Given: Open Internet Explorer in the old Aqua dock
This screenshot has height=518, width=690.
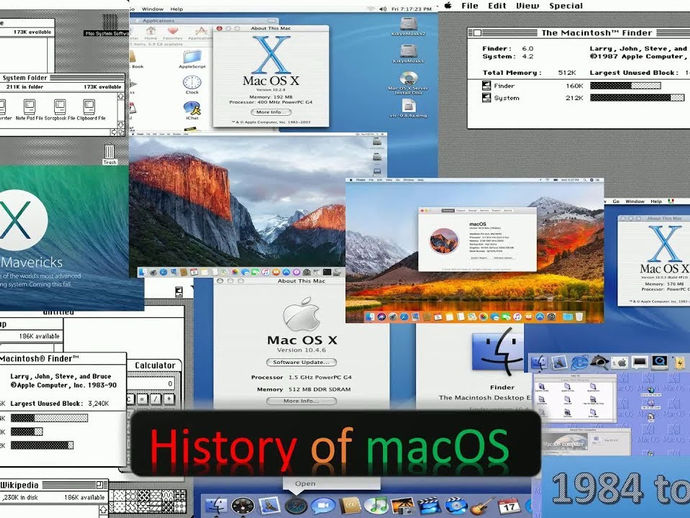Looking at the screenshot, I should [580, 363].
